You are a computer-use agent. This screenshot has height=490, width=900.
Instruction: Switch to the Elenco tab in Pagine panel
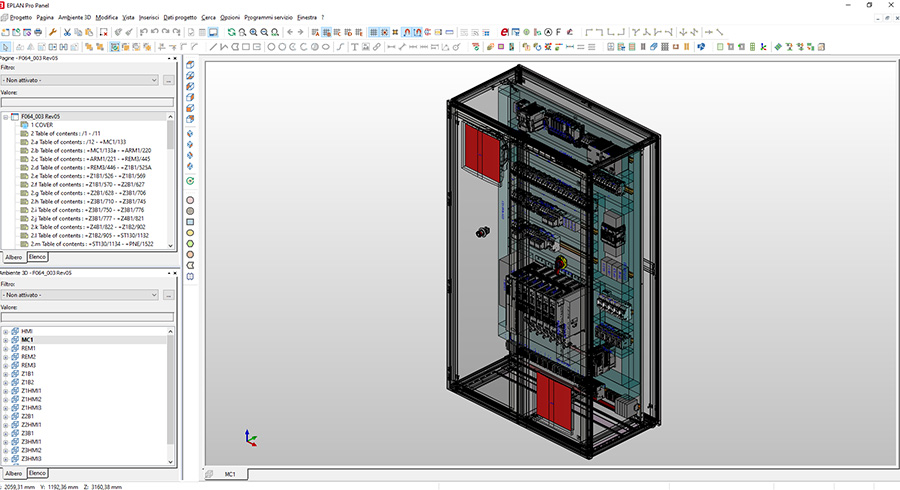[38, 257]
